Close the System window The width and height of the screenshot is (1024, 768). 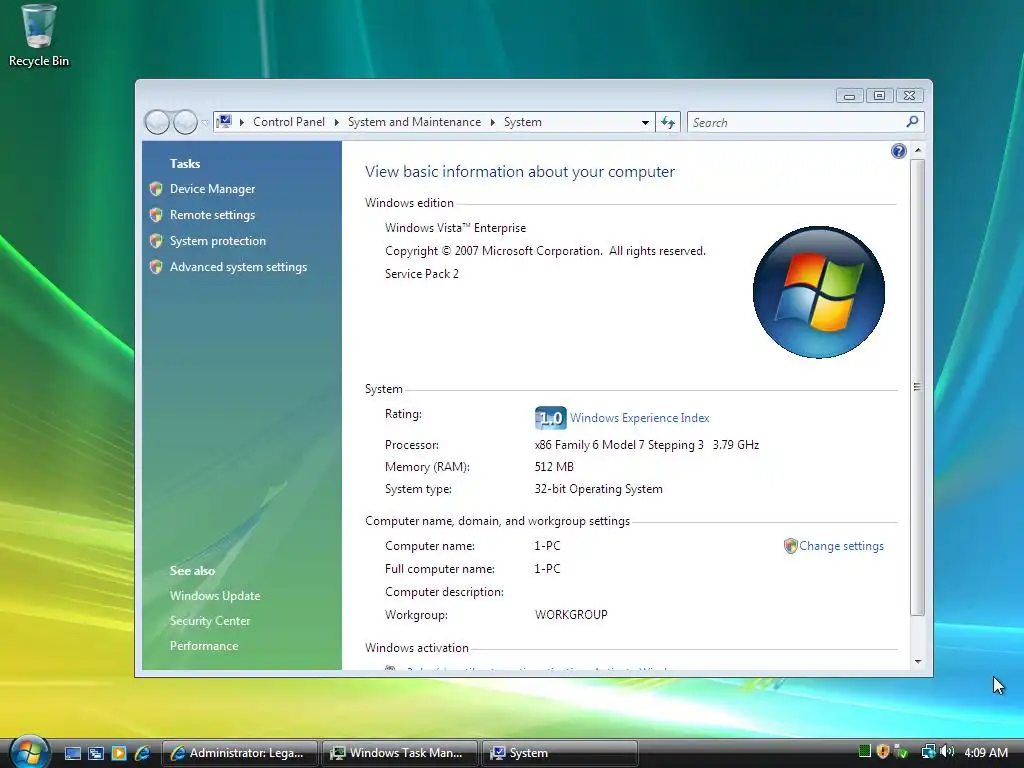click(909, 96)
